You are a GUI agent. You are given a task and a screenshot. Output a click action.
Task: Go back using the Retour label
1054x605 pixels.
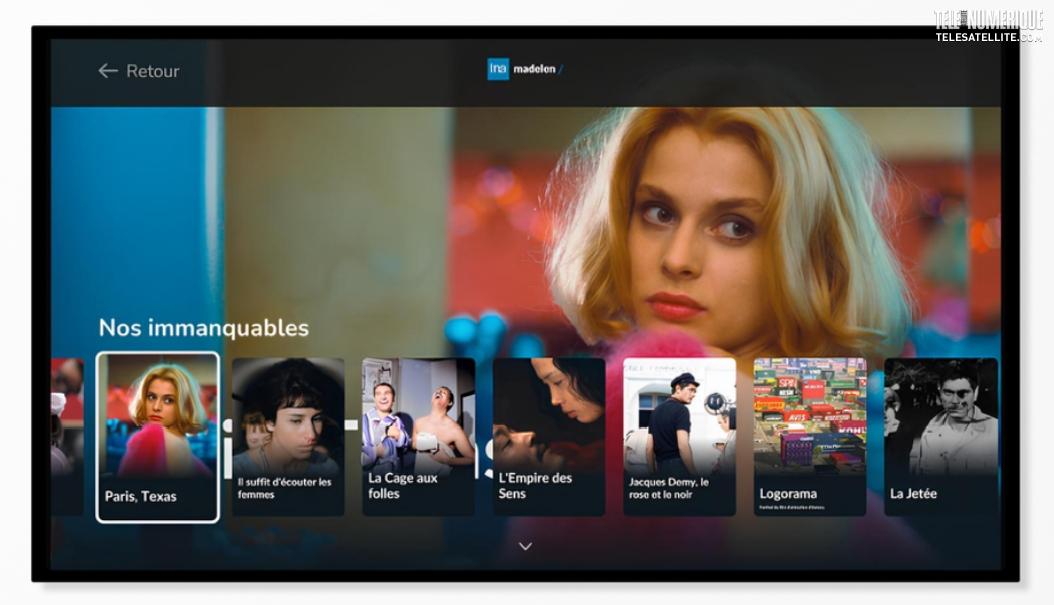pyautogui.click(x=153, y=71)
